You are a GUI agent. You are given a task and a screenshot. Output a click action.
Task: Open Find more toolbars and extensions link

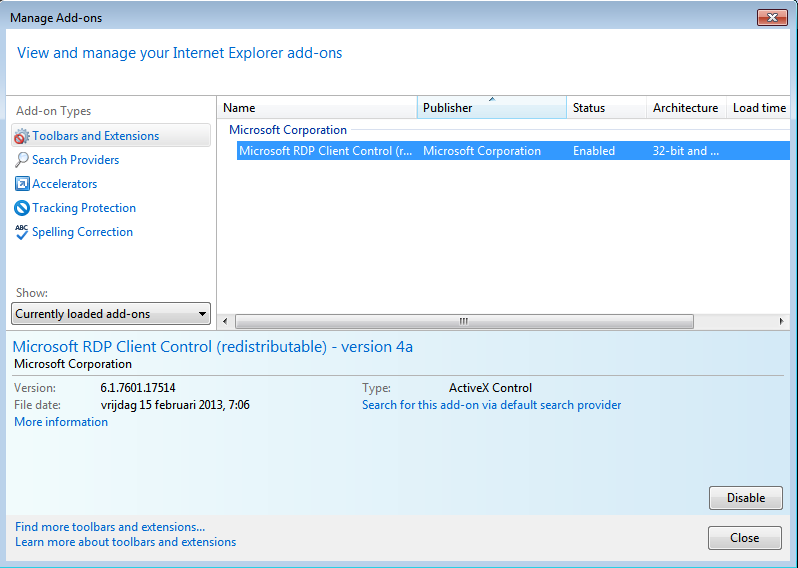pos(110,527)
